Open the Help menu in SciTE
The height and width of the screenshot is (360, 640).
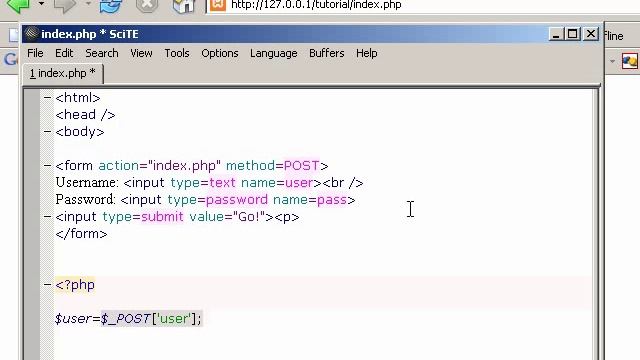coord(367,53)
